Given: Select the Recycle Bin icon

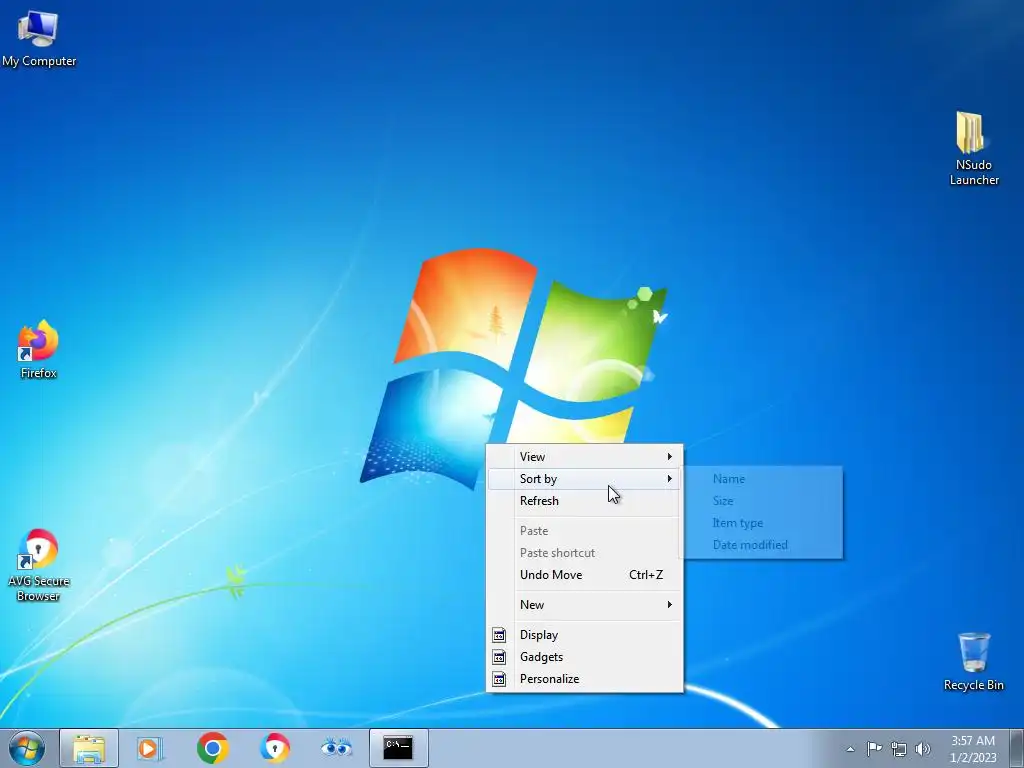Looking at the screenshot, I should pos(973,661).
